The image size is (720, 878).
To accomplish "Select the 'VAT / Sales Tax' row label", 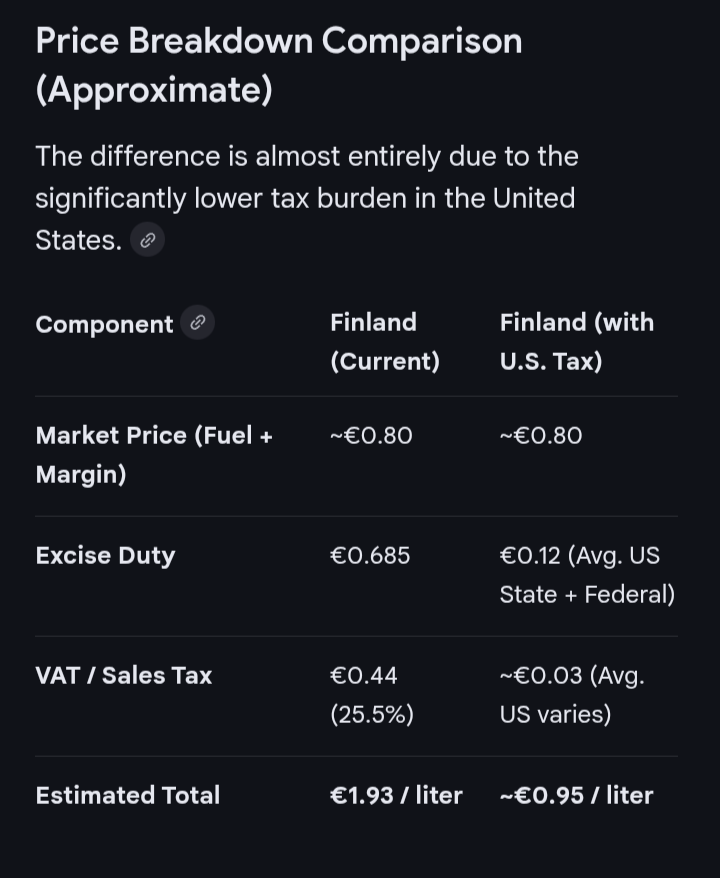I will coord(124,675).
